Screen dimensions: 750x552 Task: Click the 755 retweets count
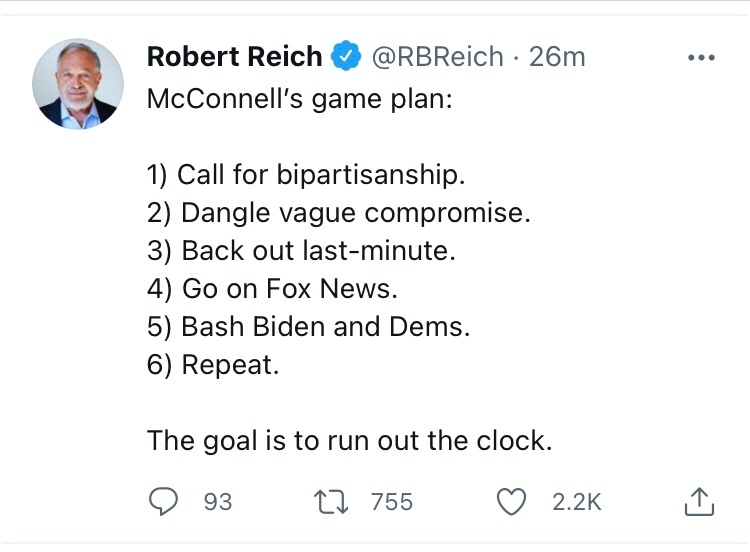(x=391, y=501)
